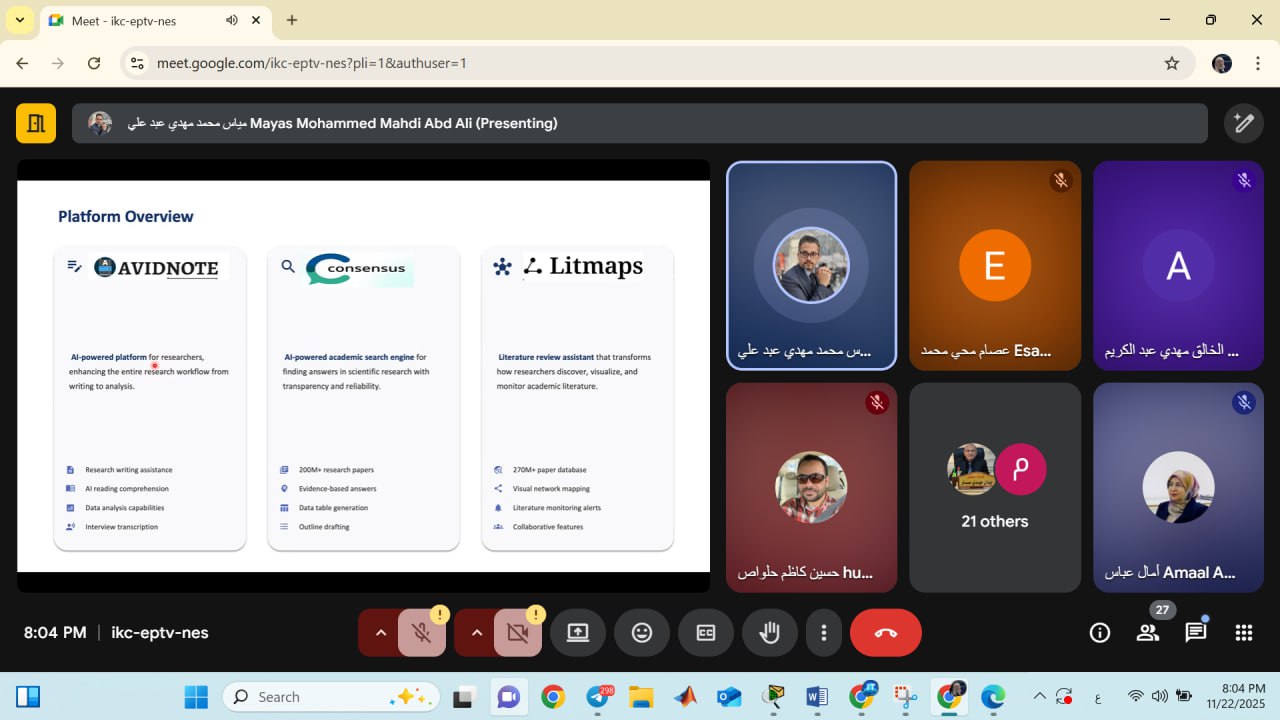Raise hand in the meeting
The image size is (1280, 720).
[769, 632]
